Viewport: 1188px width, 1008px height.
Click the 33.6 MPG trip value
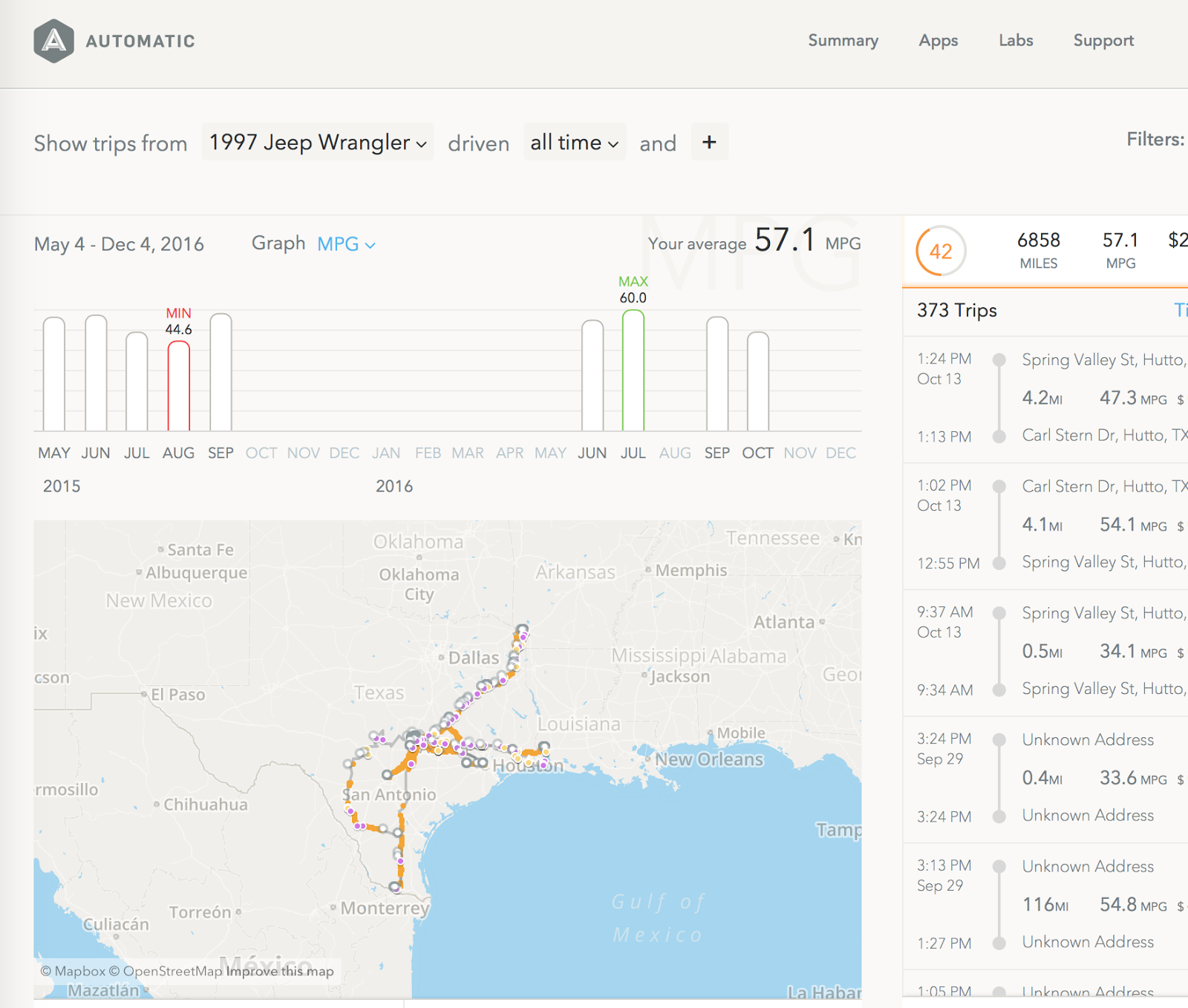click(1133, 778)
